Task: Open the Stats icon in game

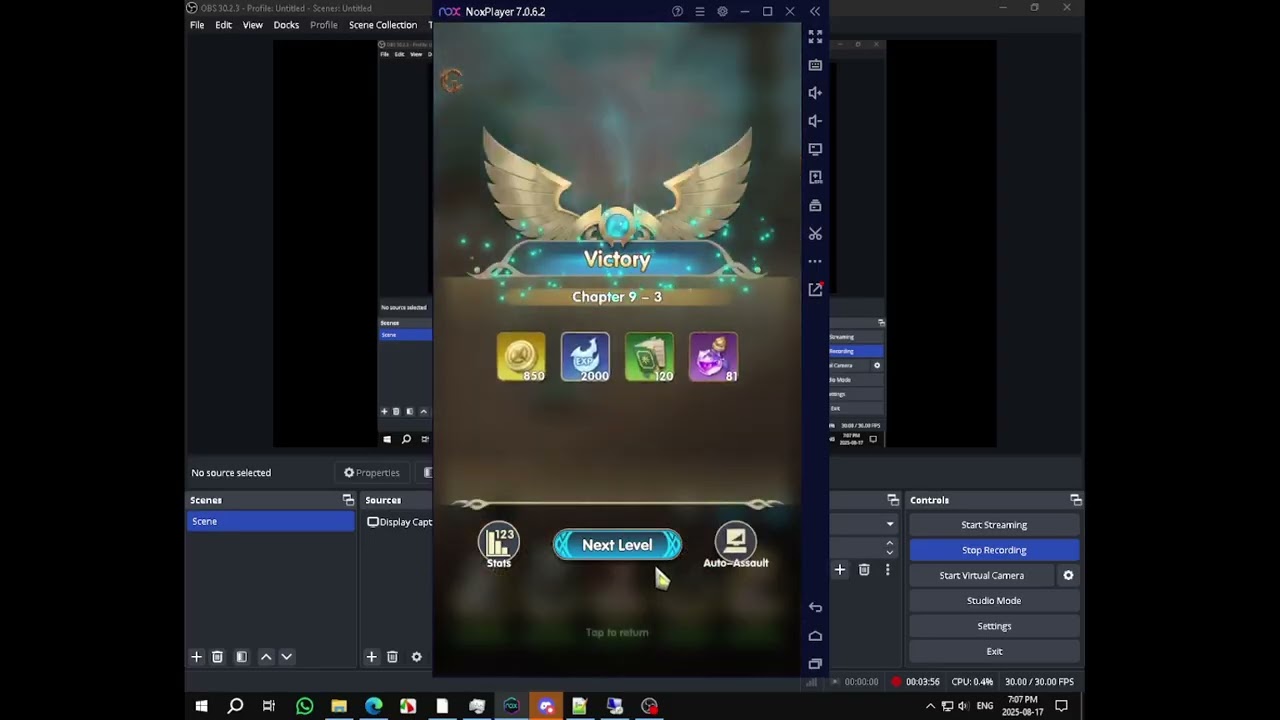Action: (x=499, y=546)
